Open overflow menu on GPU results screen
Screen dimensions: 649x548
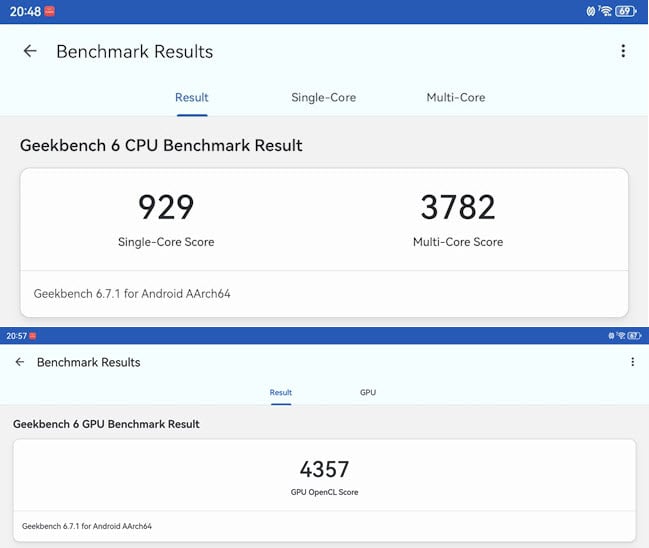tap(632, 362)
